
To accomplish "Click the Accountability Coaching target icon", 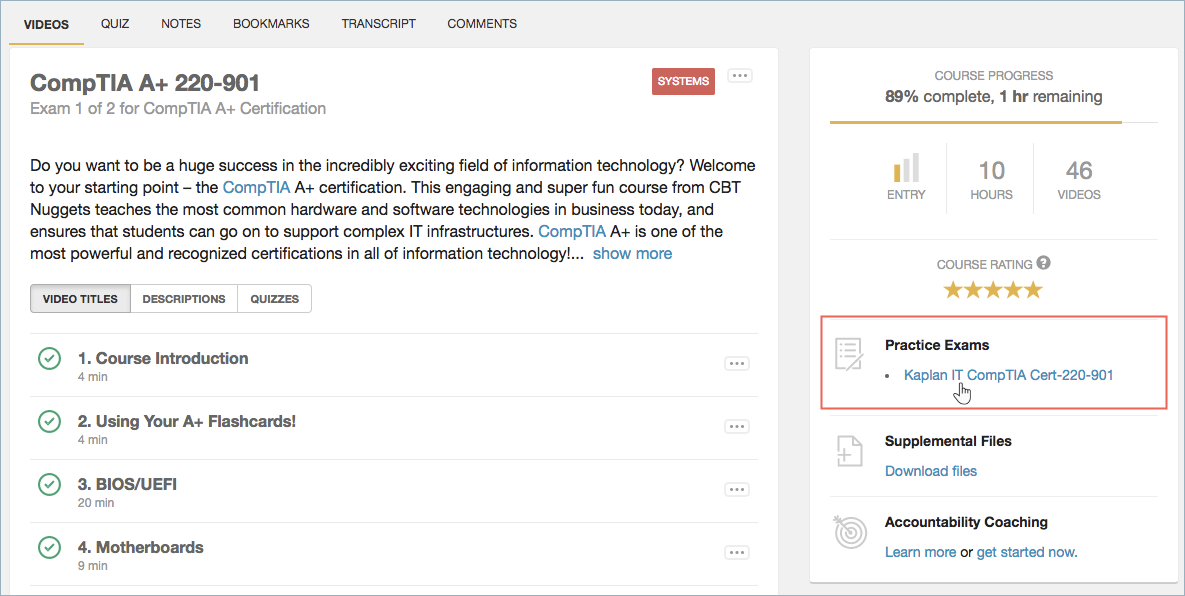I will point(849,532).
